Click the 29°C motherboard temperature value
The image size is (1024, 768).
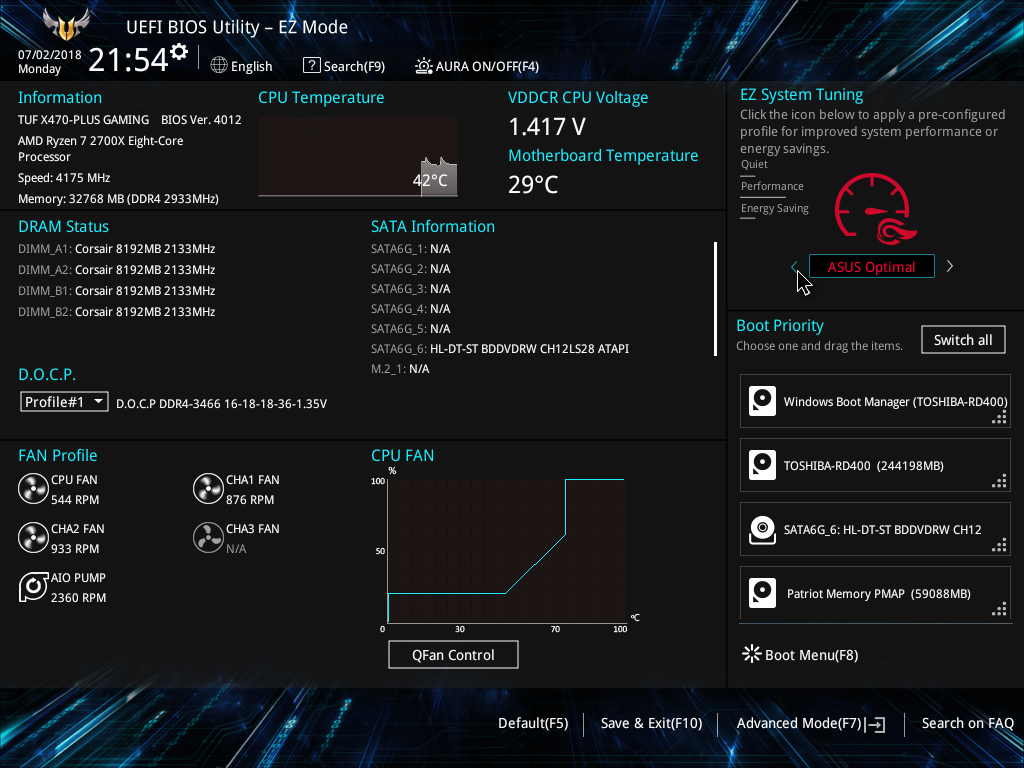pyautogui.click(x=534, y=185)
